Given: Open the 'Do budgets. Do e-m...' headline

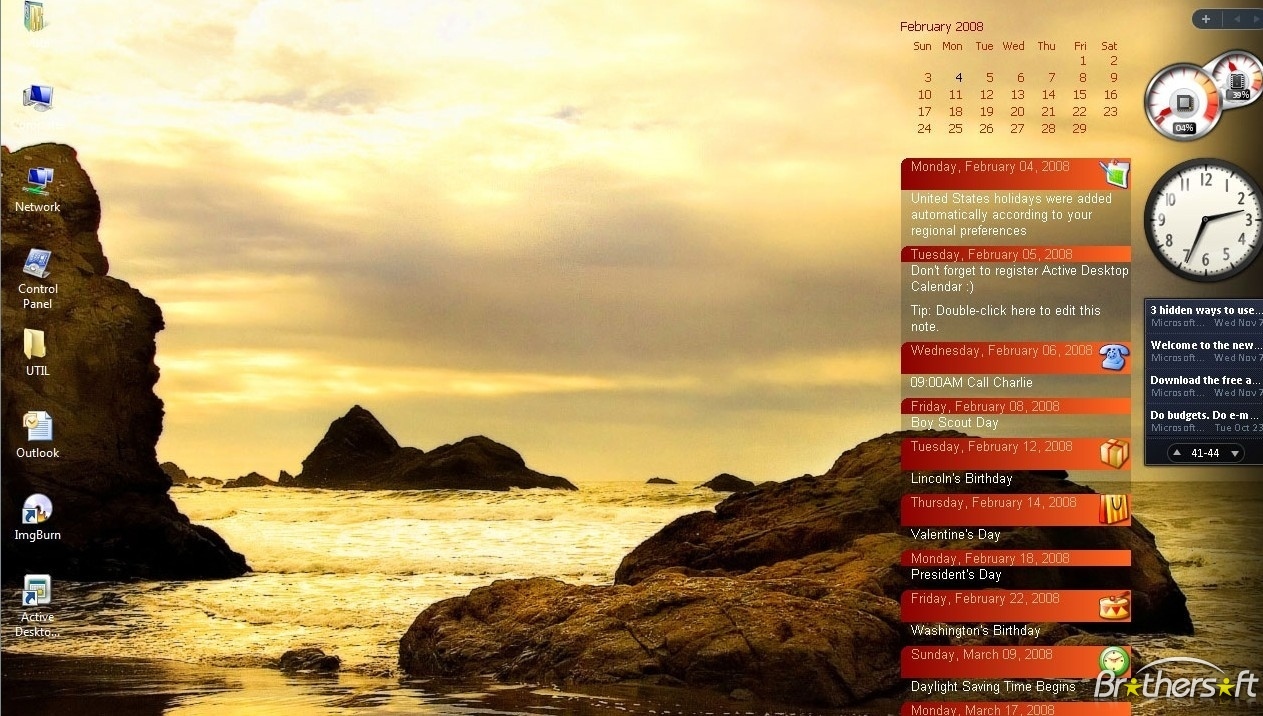Looking at the screenshot, I should (1204, 415).
